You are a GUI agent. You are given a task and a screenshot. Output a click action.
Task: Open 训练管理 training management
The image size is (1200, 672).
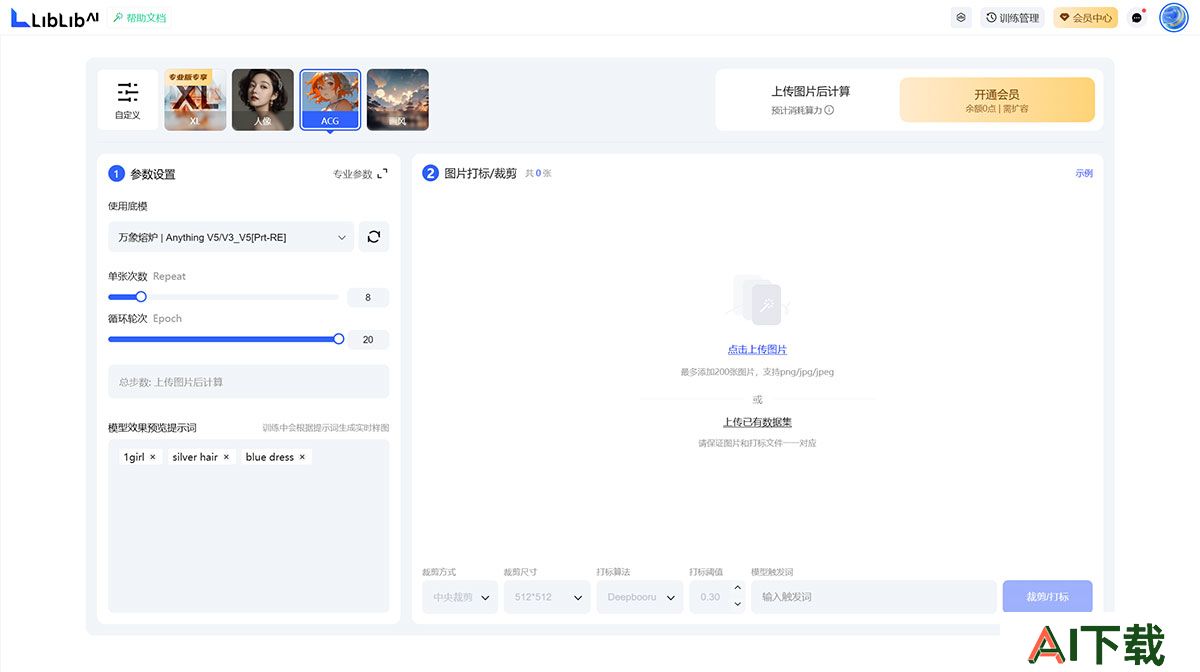(1012, 18)
